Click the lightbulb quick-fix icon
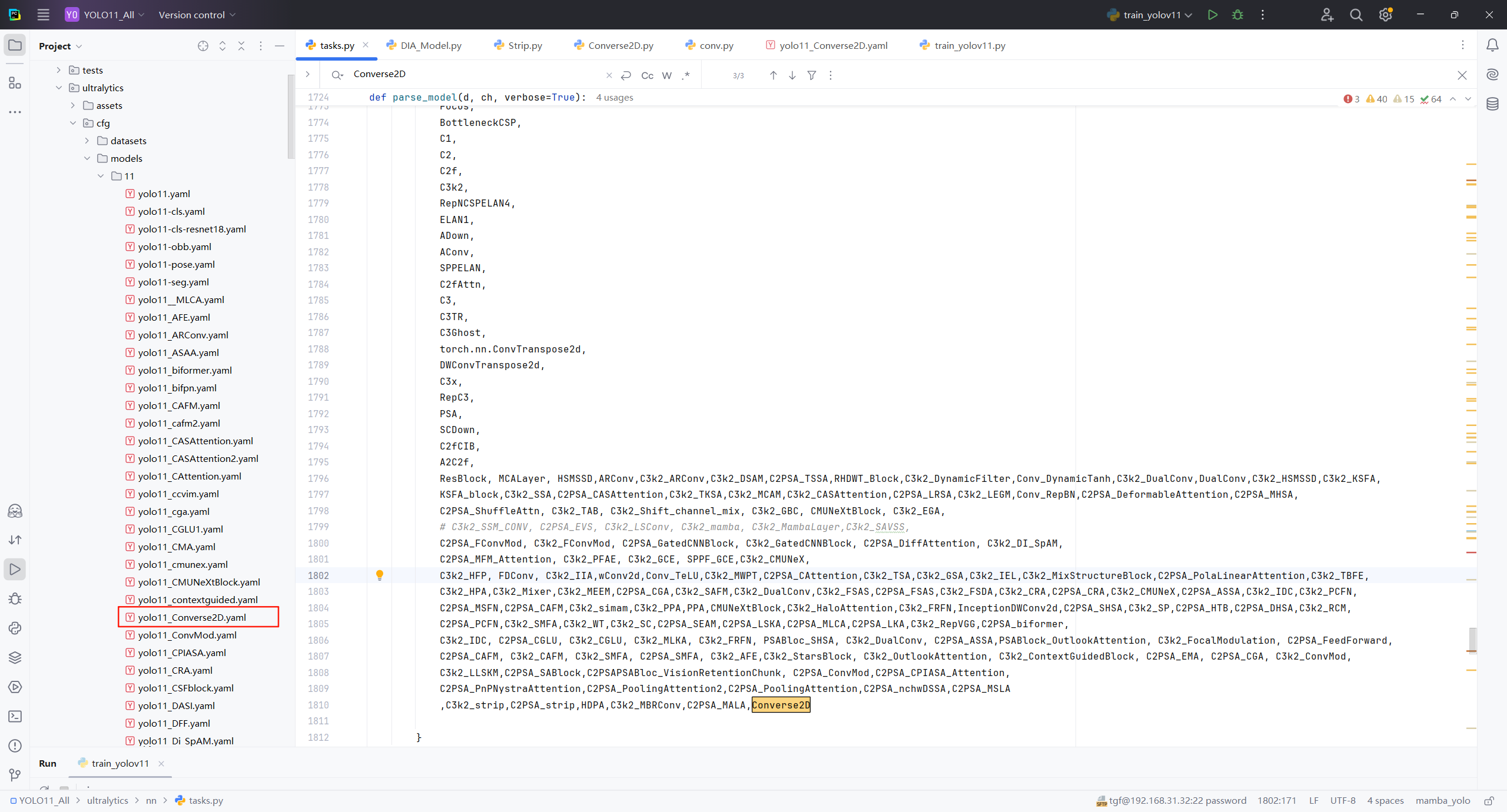The image size is (1507, 812). coord(380,575)
